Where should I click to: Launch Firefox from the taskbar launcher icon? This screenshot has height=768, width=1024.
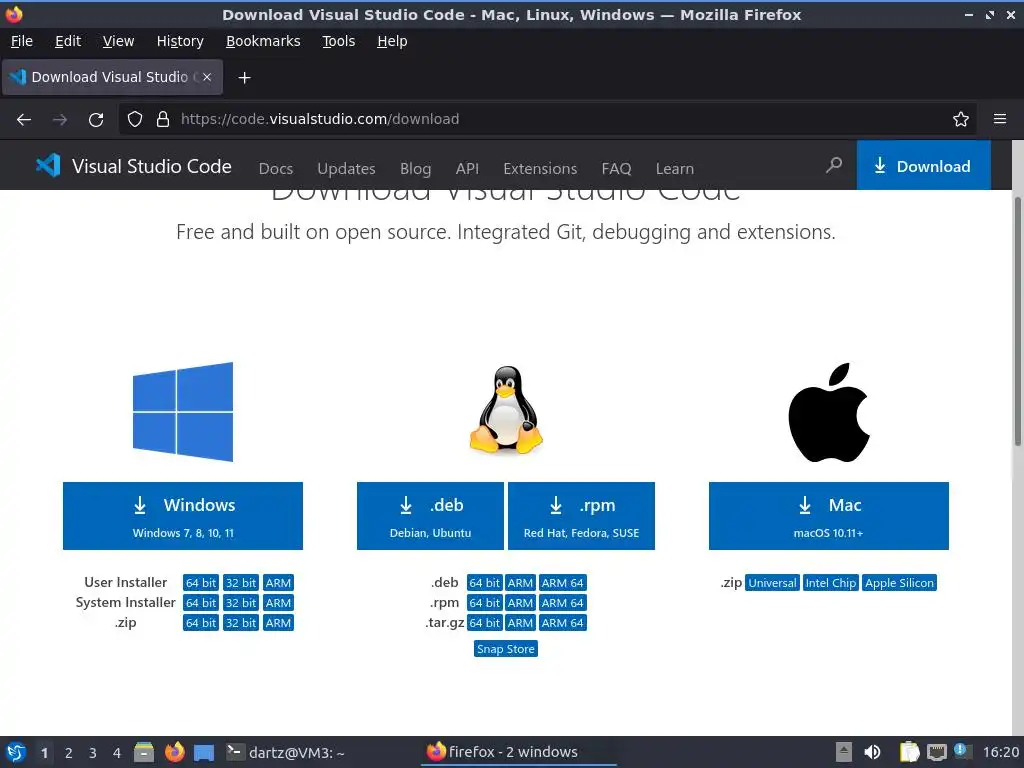point(174,752)
